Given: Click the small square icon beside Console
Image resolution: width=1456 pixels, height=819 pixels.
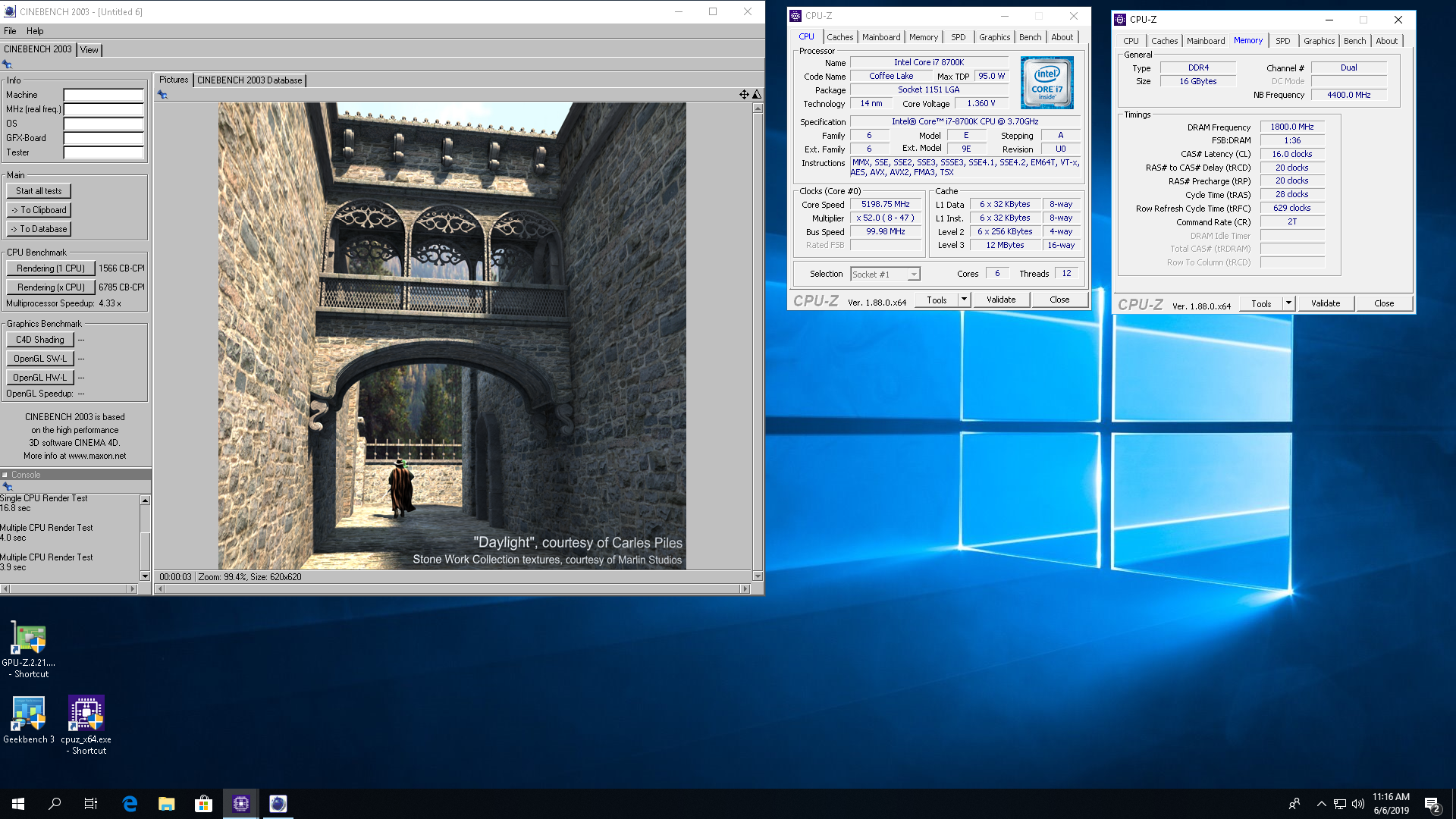Looking at the screenshot, I should click(5, 475).
